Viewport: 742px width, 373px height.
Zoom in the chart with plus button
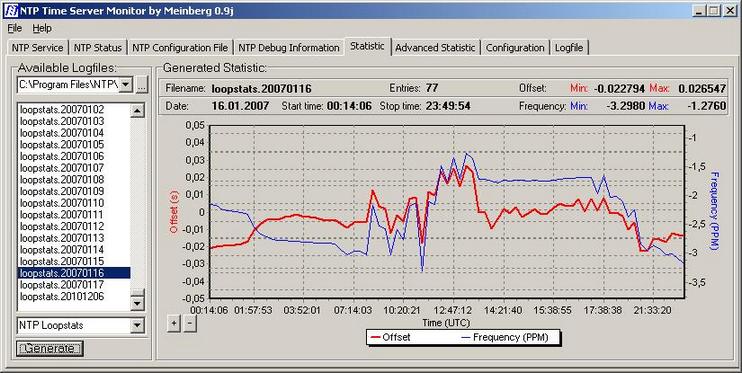[174, 324]
